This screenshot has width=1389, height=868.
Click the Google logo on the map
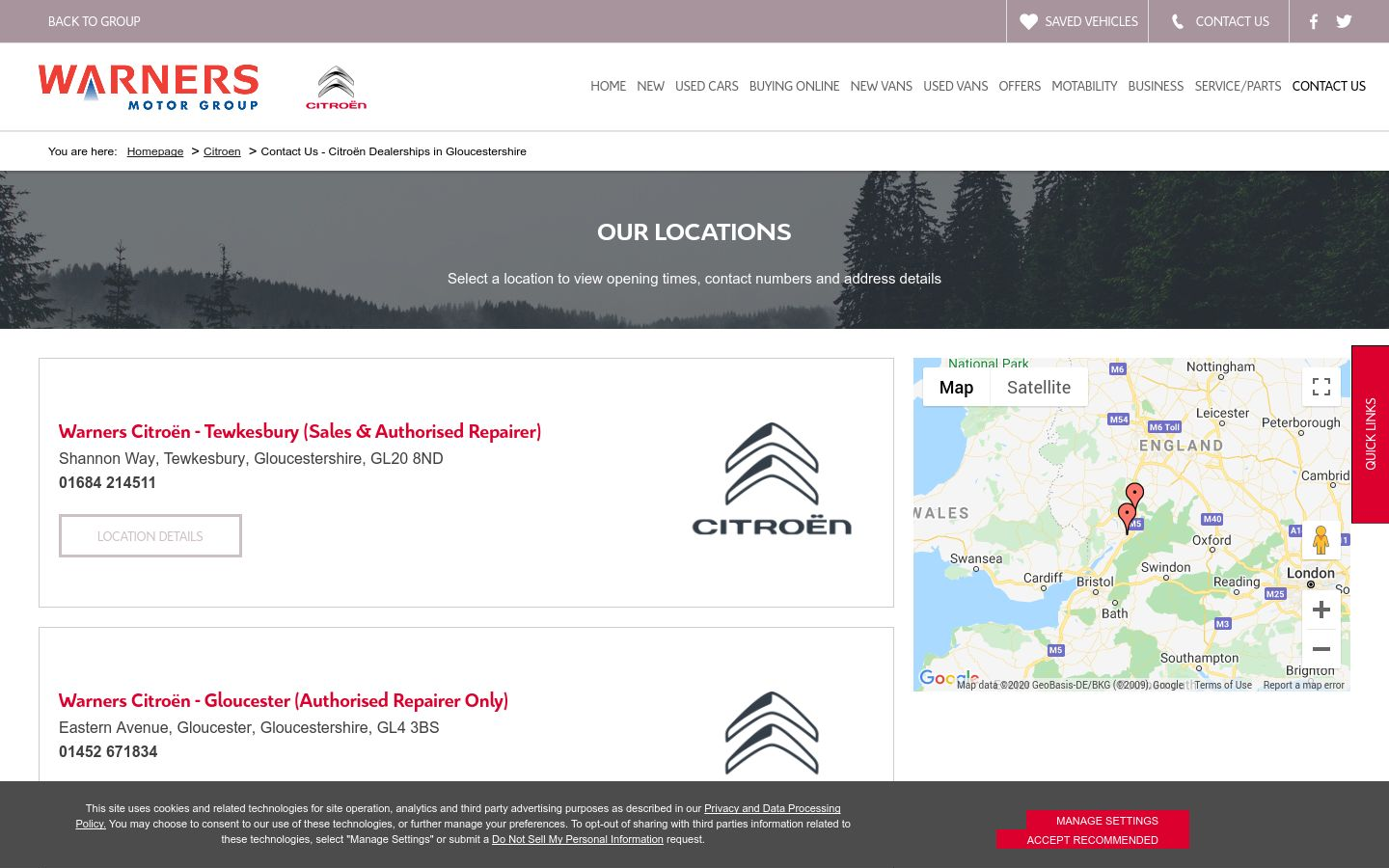pos(949,678)
